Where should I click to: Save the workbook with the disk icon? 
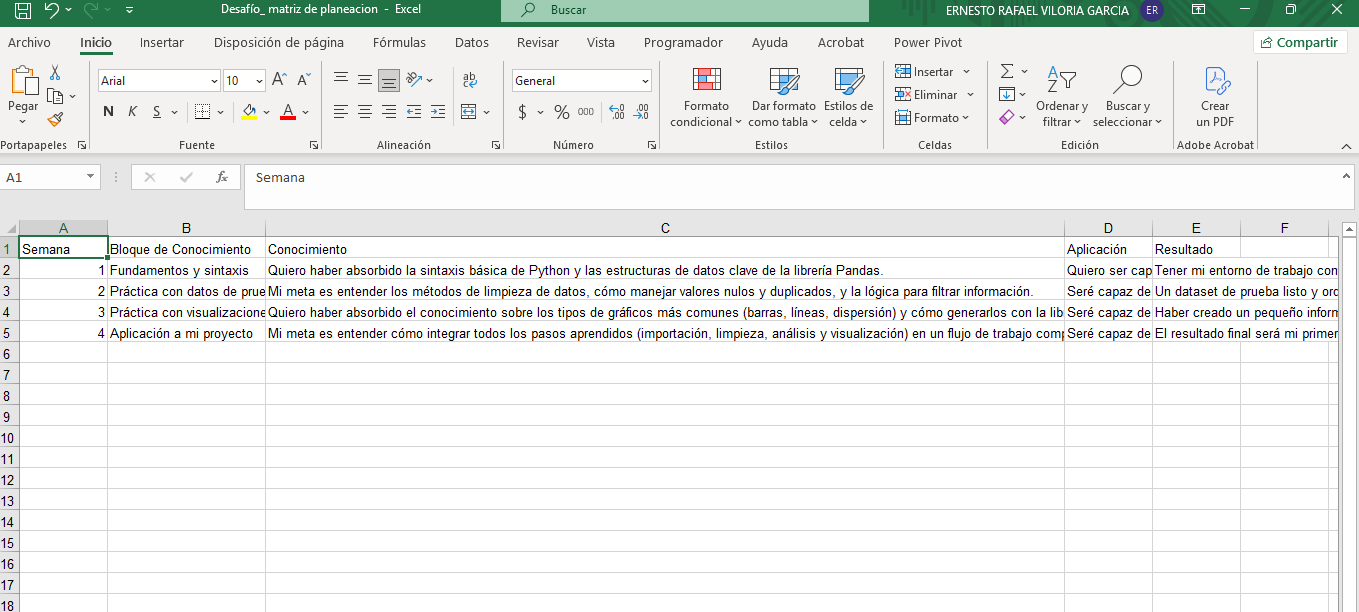tap(22, 10)
